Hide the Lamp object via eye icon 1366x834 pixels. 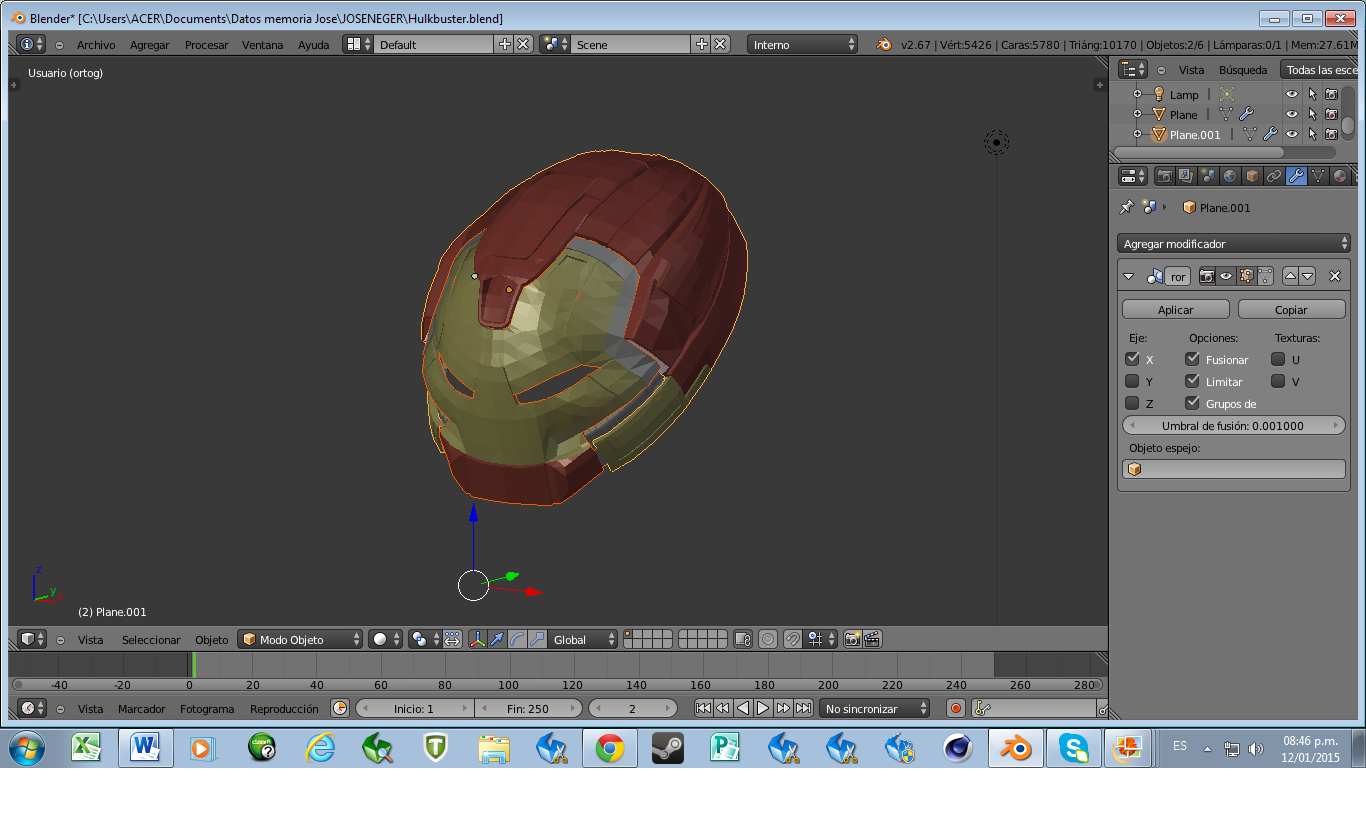[x=1292, y=94]
